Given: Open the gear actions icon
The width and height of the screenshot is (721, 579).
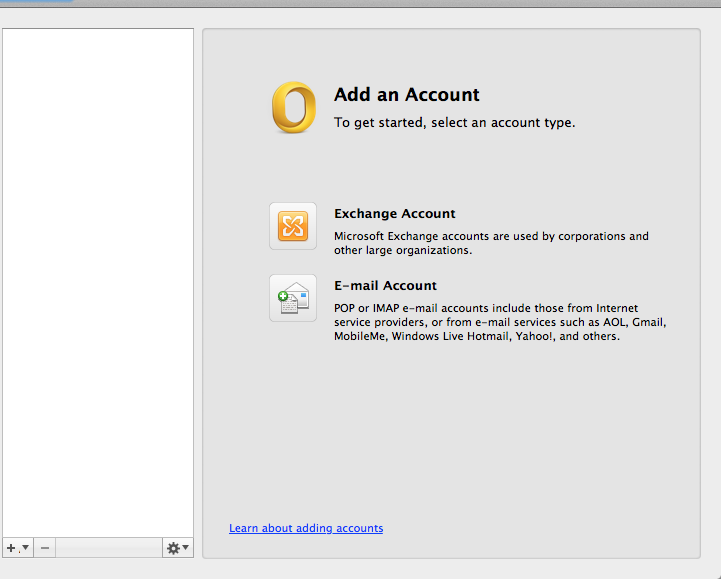Looking at the screenshot, I should [173, 548].
